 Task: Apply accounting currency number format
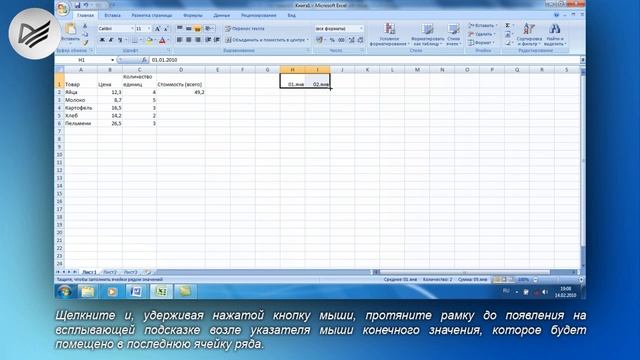tap(319, 40)
